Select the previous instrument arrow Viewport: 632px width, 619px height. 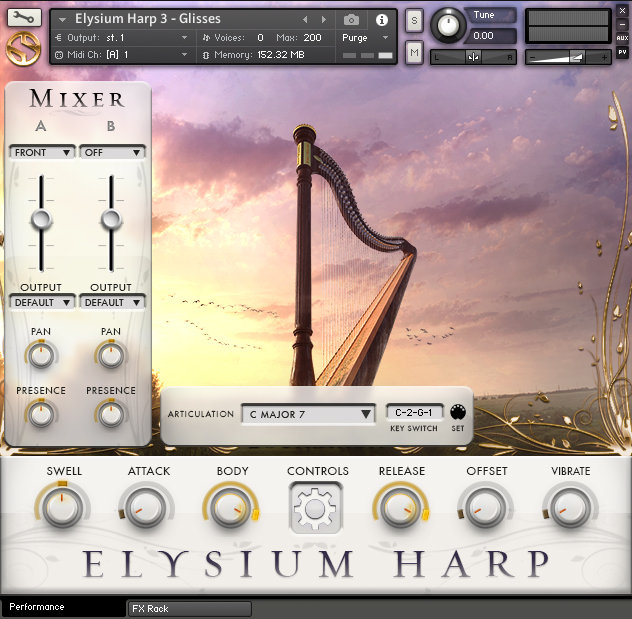[x=305, y=19]
